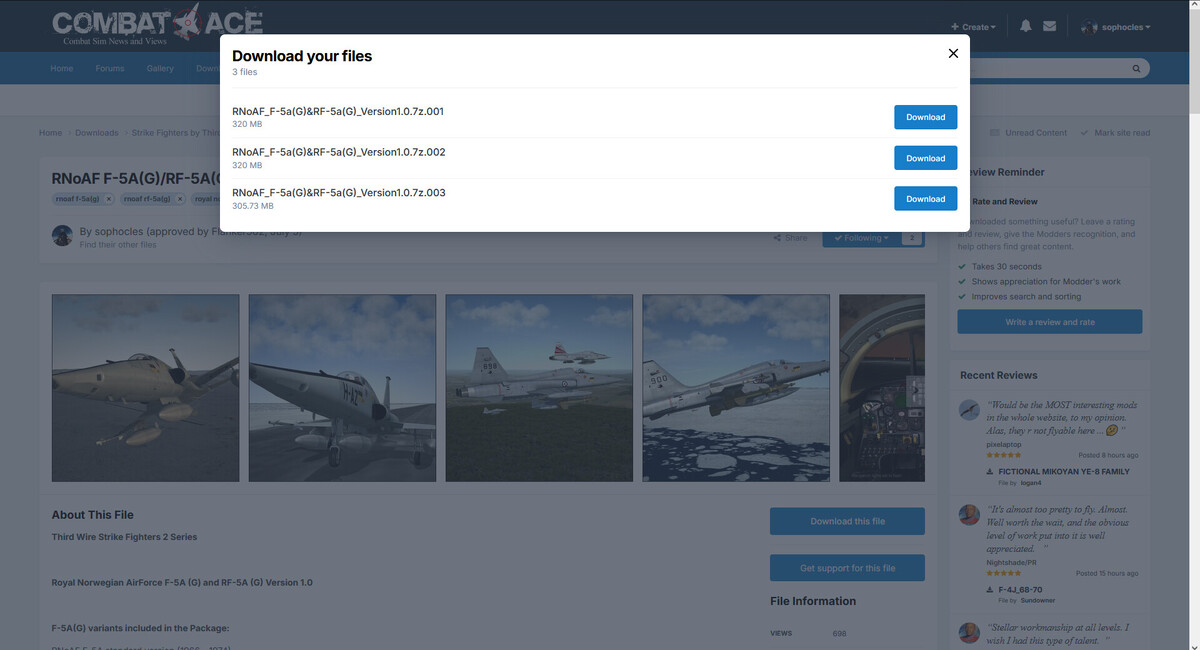Click the Recent Reviews heading
Viewport: 1200px width, 650px height.
(x=998, y=375)
